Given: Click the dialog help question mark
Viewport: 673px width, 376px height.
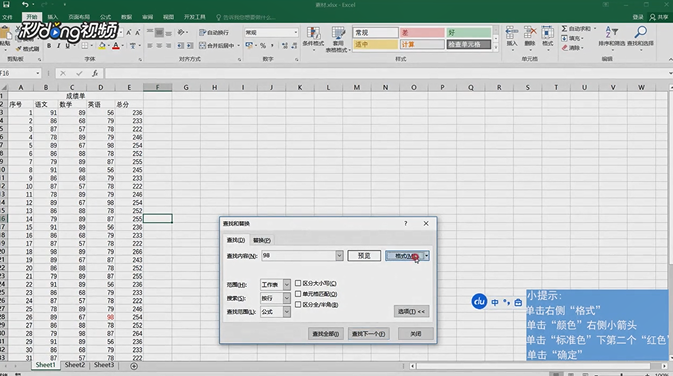Looking at the screenshot, I should tap(405, 223).
